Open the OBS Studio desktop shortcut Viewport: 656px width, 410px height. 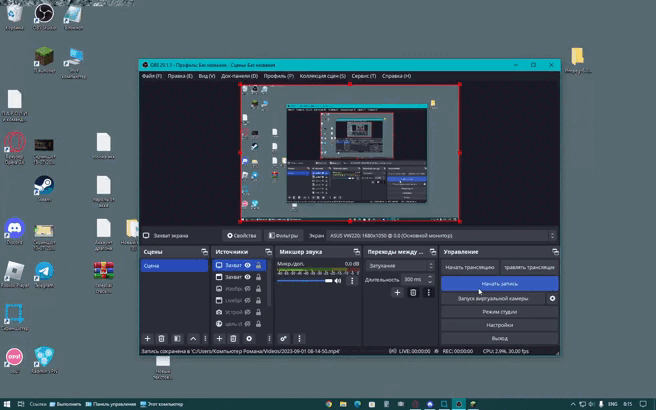44,17
